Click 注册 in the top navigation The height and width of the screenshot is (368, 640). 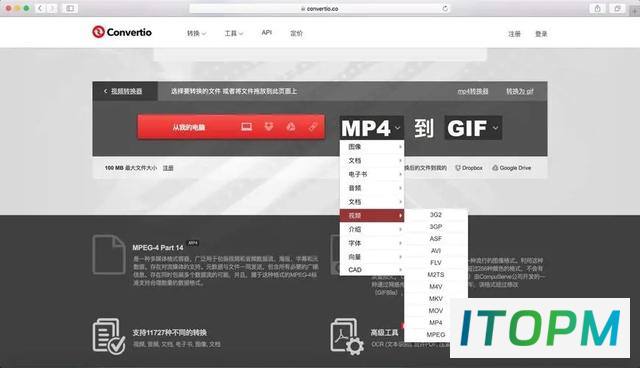click(x=514, y=34)
